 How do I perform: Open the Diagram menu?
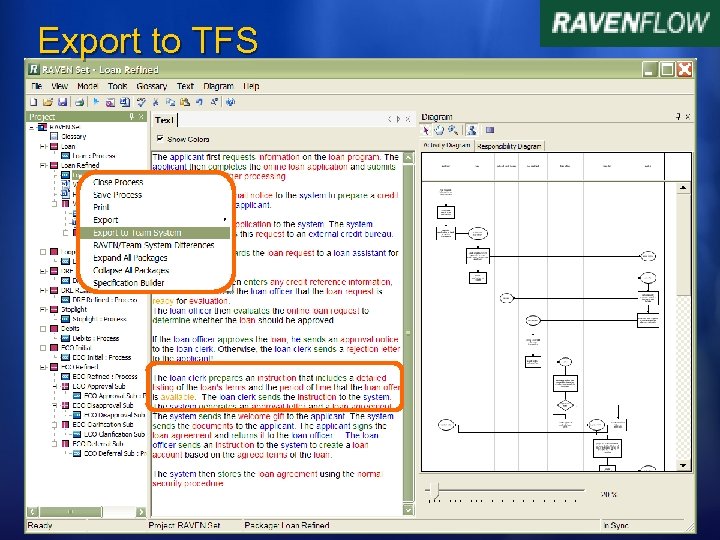(x=218, y=86)
